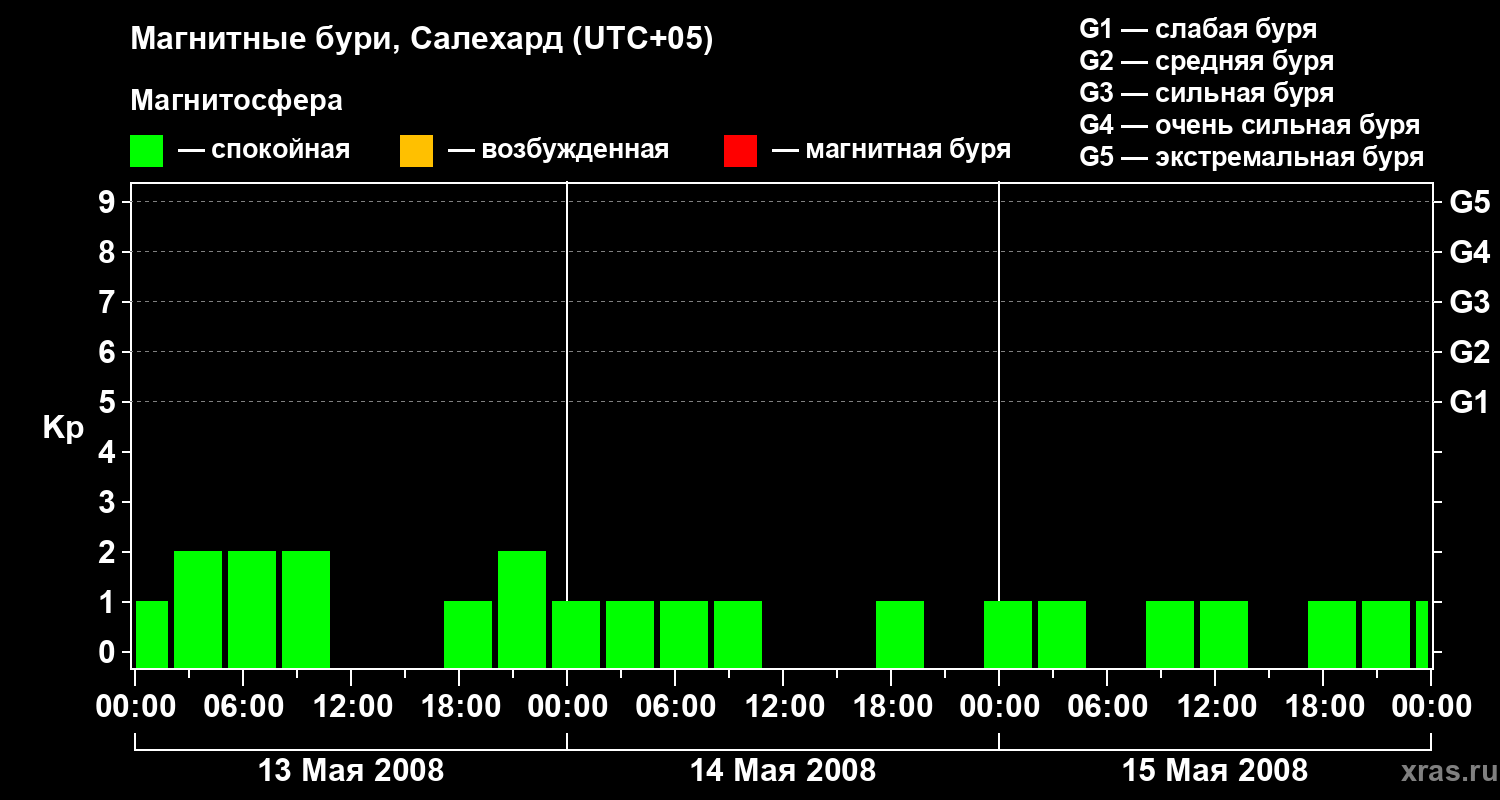Select the lone evening bar on 14 Мая
1500x800 pixels.
900,634
